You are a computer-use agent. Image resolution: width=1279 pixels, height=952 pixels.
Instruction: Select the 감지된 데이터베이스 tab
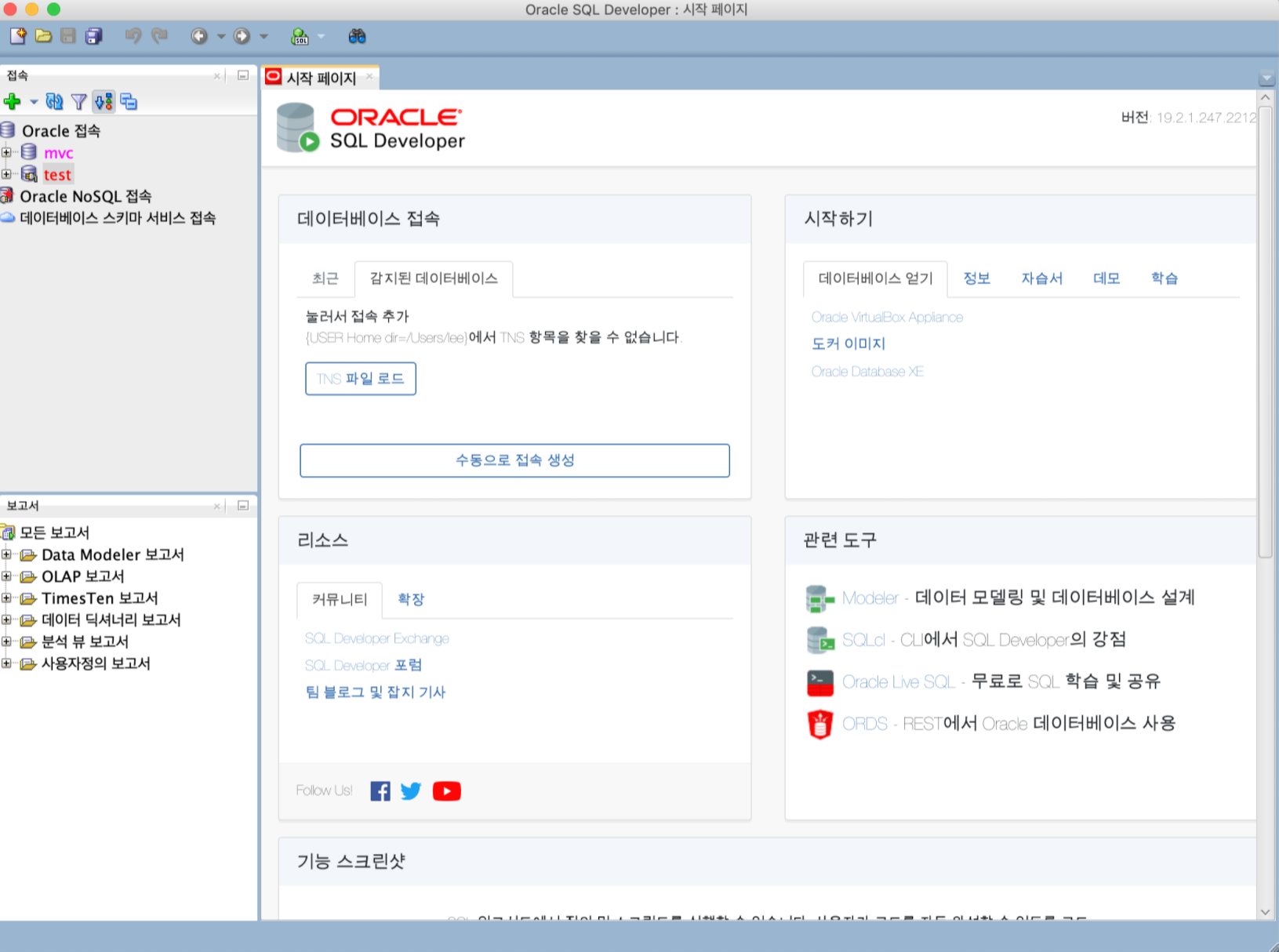[x=434, y=278]
